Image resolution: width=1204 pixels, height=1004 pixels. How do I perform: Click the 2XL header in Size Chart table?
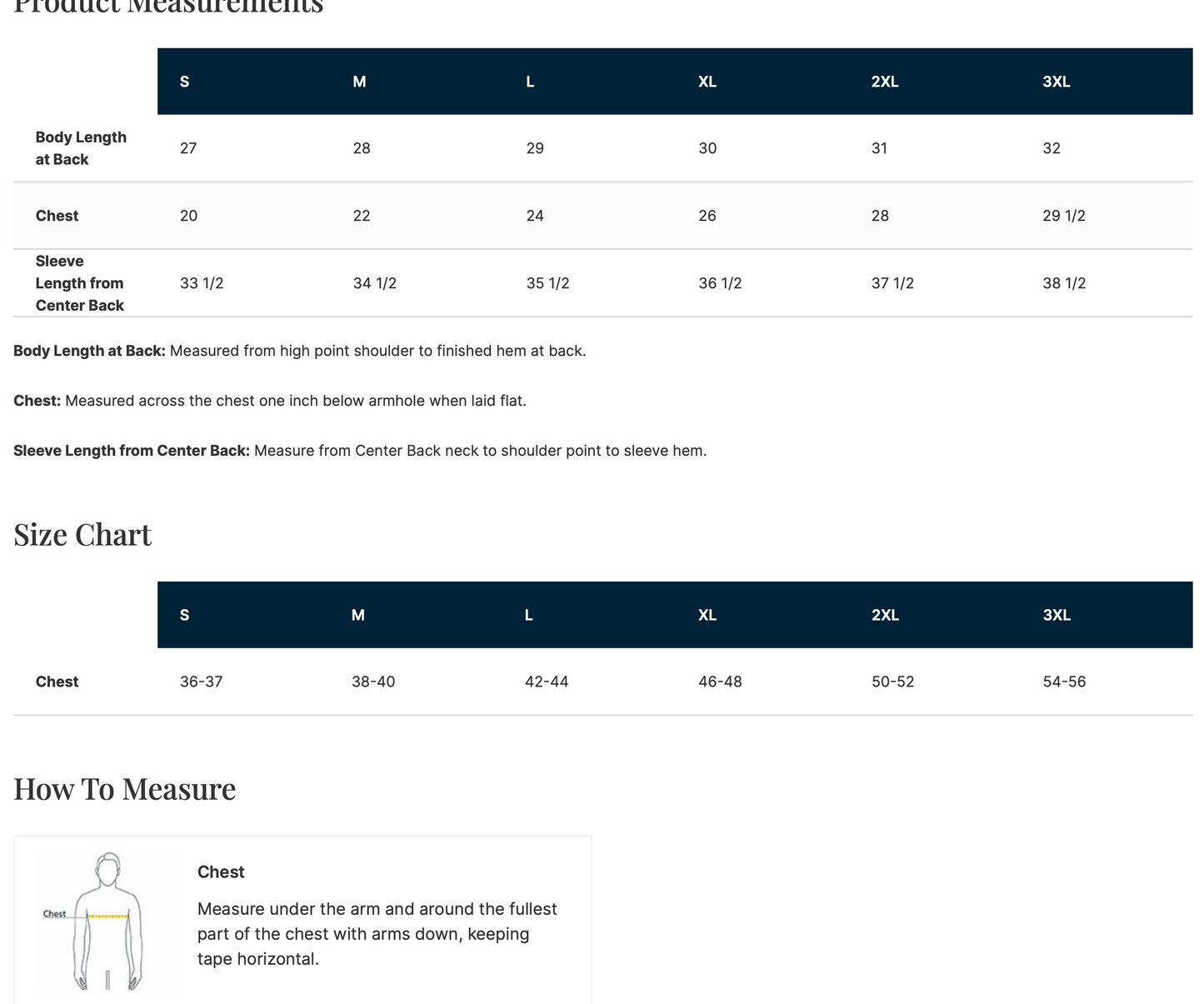pyautogui.click(x=885, y=615)
